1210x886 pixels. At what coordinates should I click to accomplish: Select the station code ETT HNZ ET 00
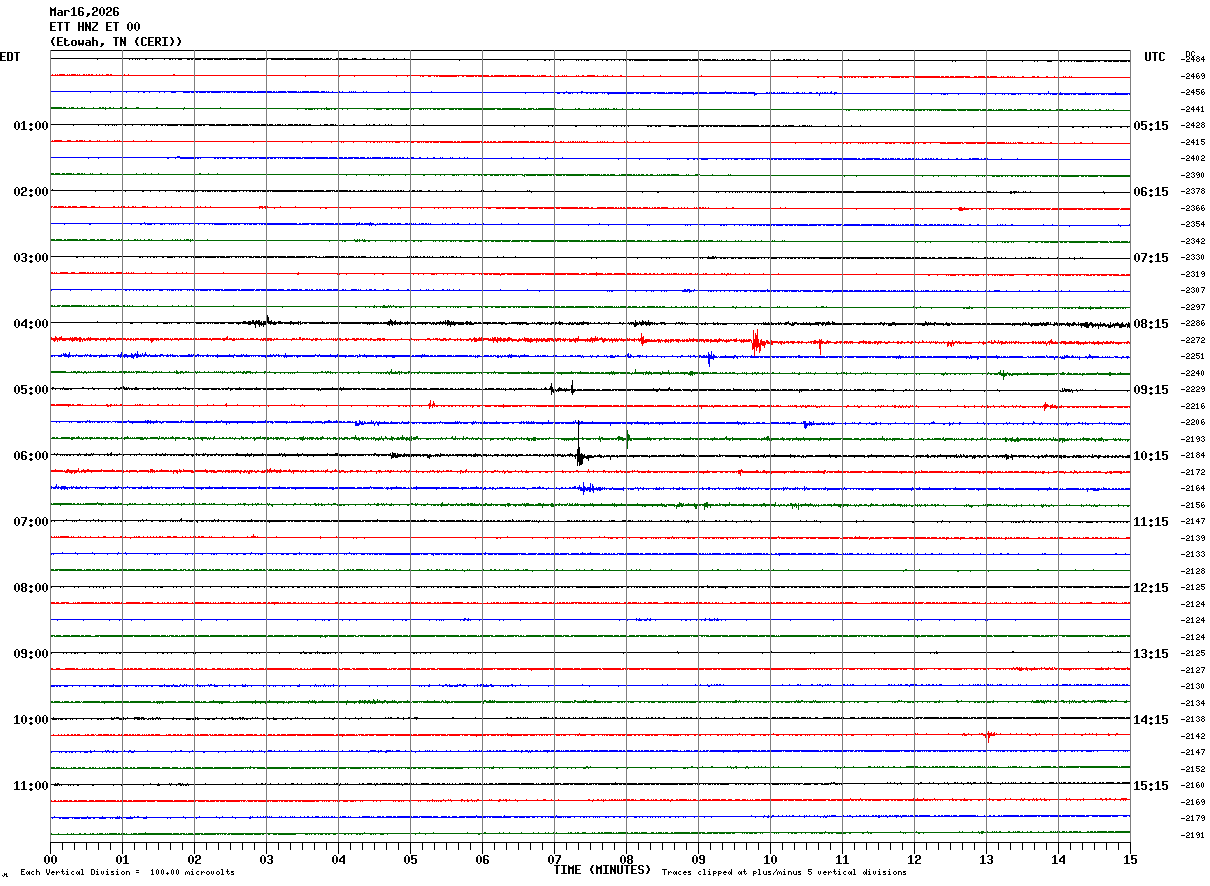[x=95, y=27]
